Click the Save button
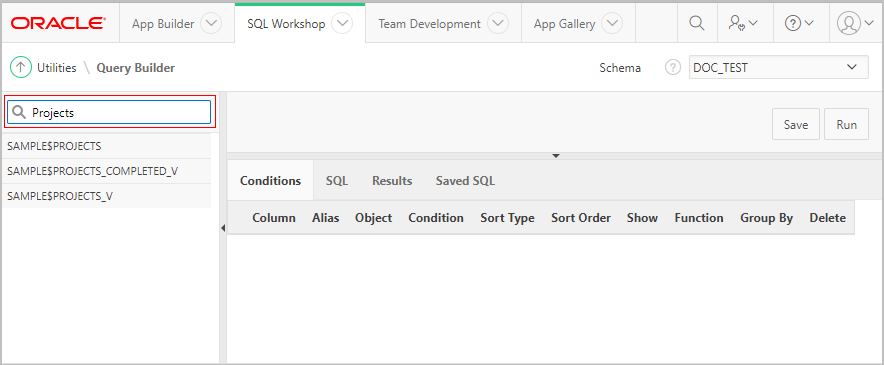884x365 pixels. coord(795,125)
